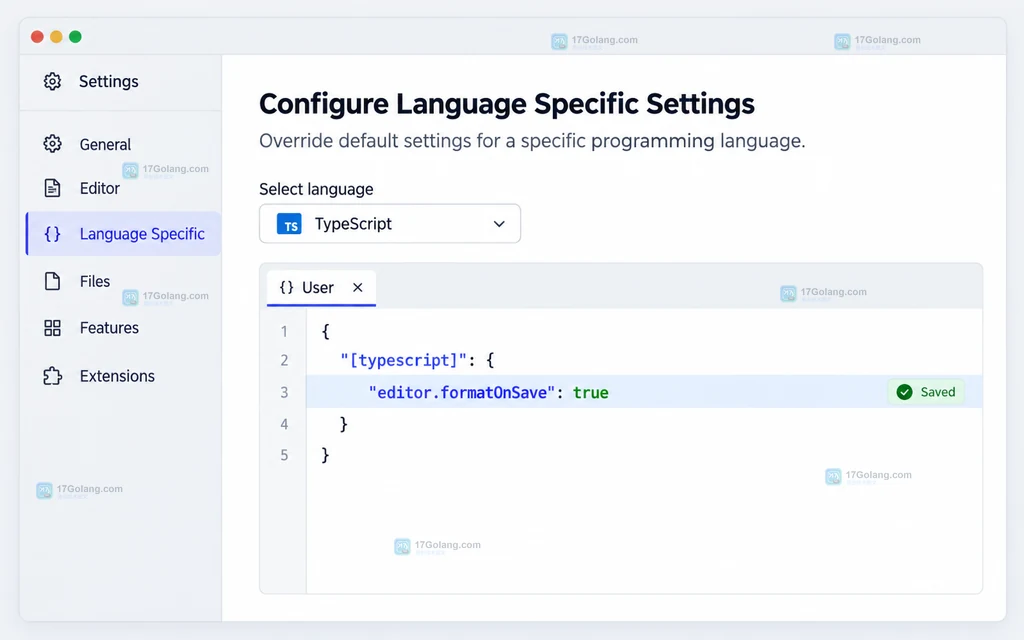Click the braces icon on User tab
Screen dimensions: 1024x640
[x=286, y=287]
